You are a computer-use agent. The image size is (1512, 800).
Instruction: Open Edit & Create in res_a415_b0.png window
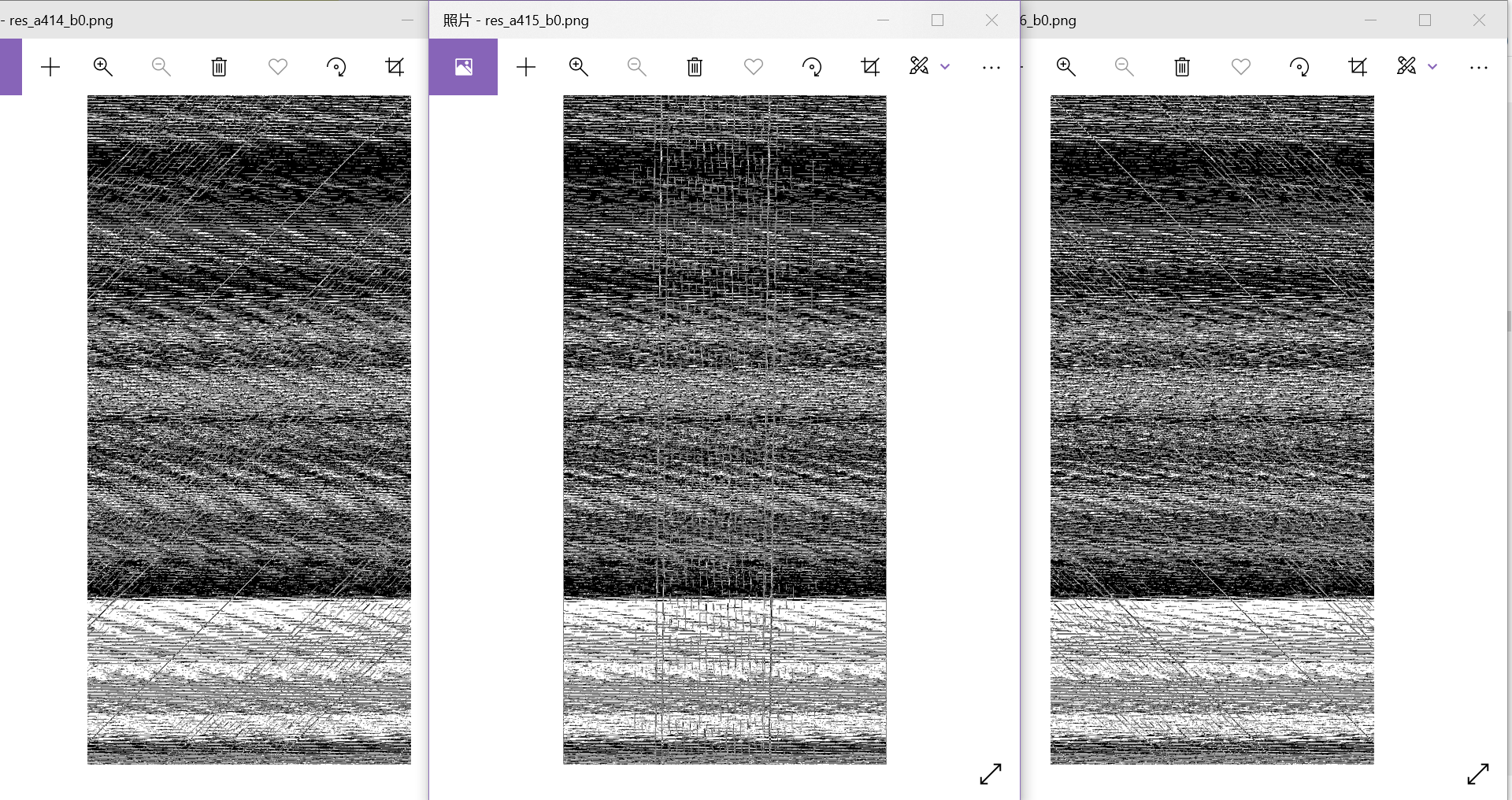919,66
